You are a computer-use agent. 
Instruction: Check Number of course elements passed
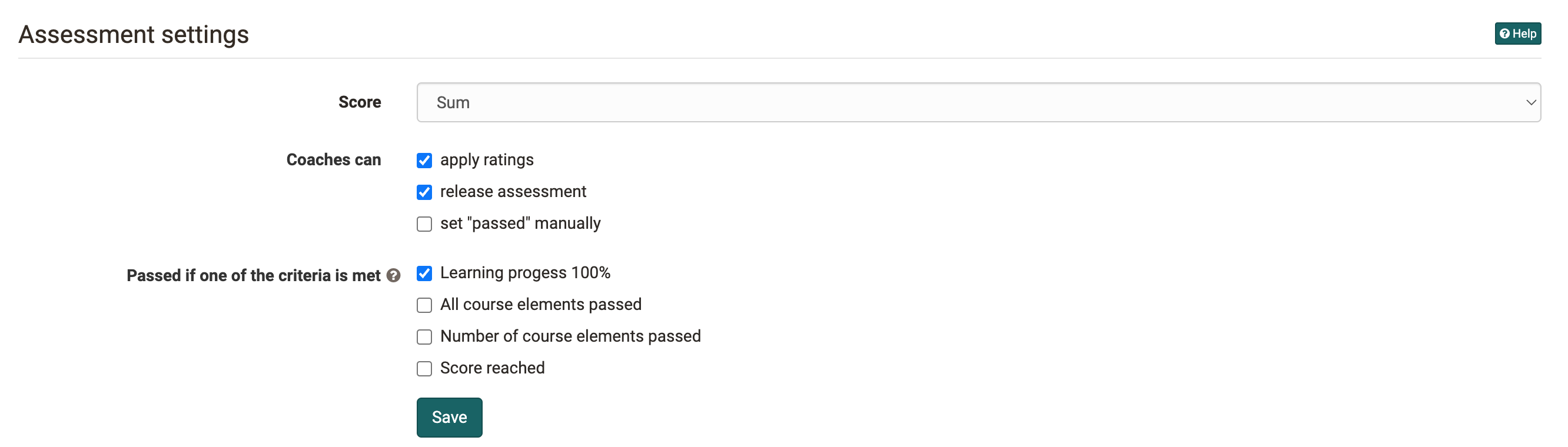pyautogui.click(x=424, y=337)
